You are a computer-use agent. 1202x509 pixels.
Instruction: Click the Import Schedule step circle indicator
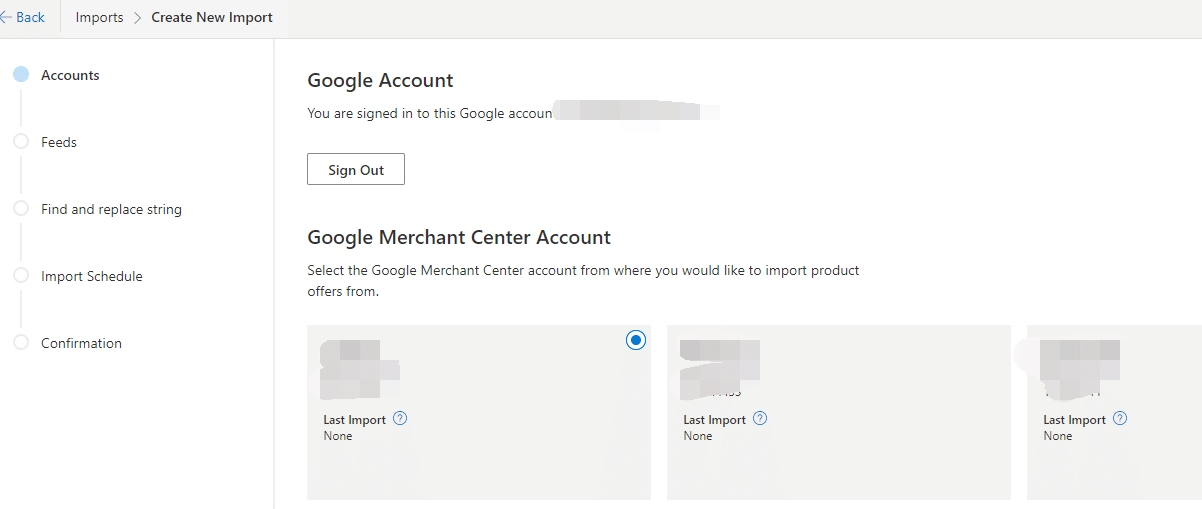point(21,276)
